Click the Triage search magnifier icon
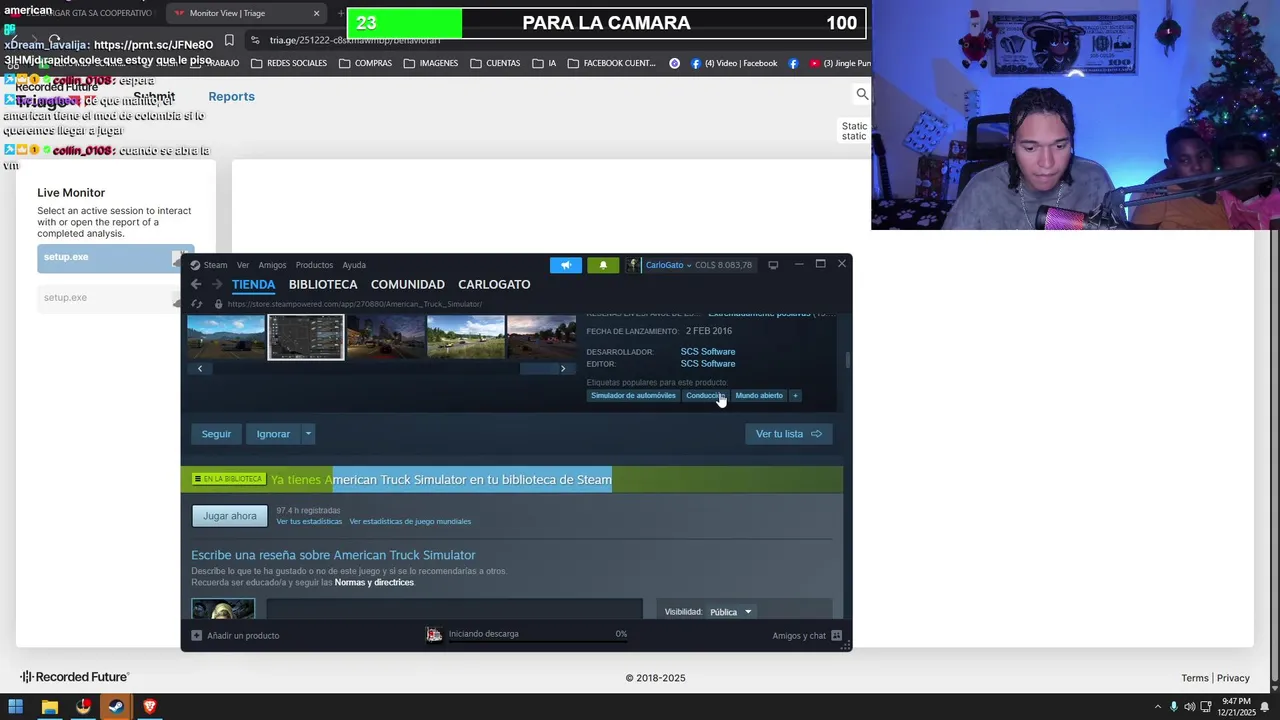This screenshot has width=1280, height=720. 862,94
